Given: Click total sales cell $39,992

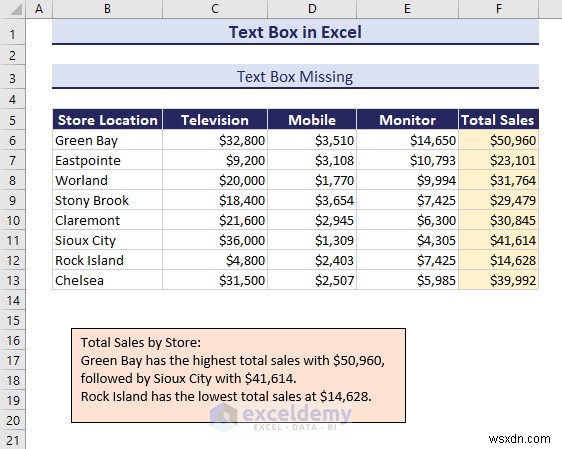Looking at the screenshot, I should point(499,280).
